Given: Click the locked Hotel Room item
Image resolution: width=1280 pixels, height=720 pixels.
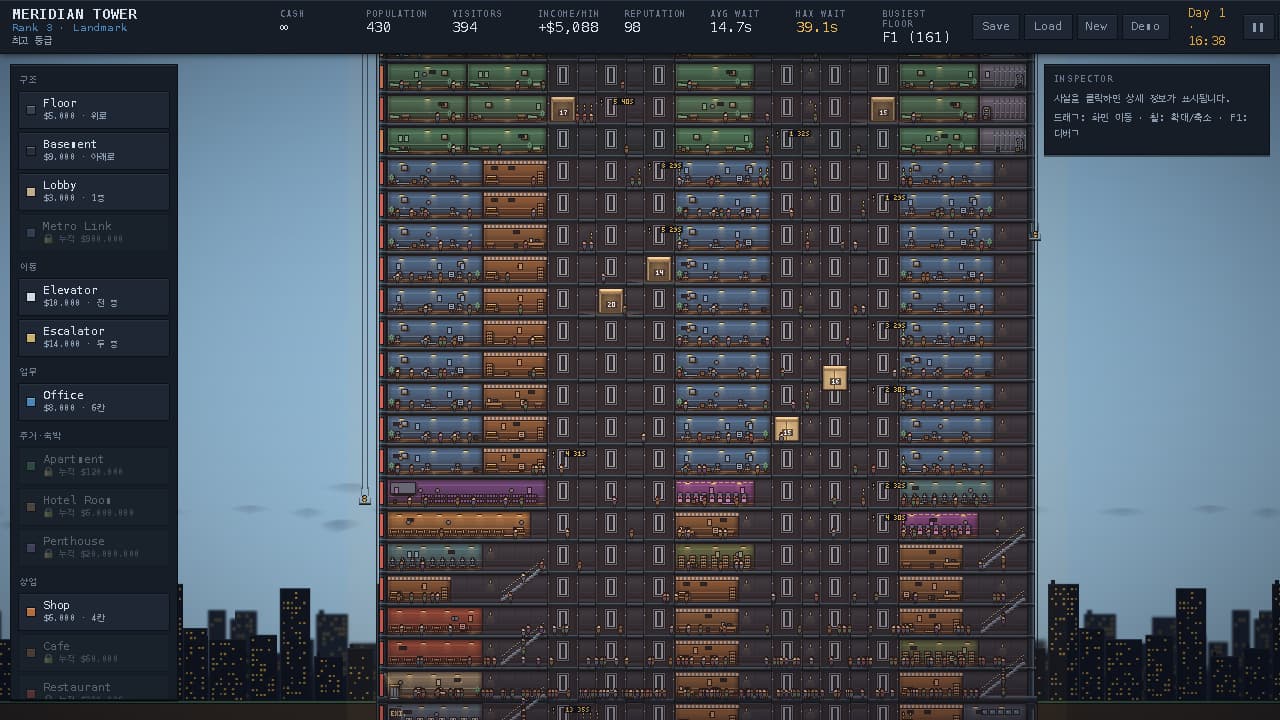Looking at the screenshot, I should [94, 506].
